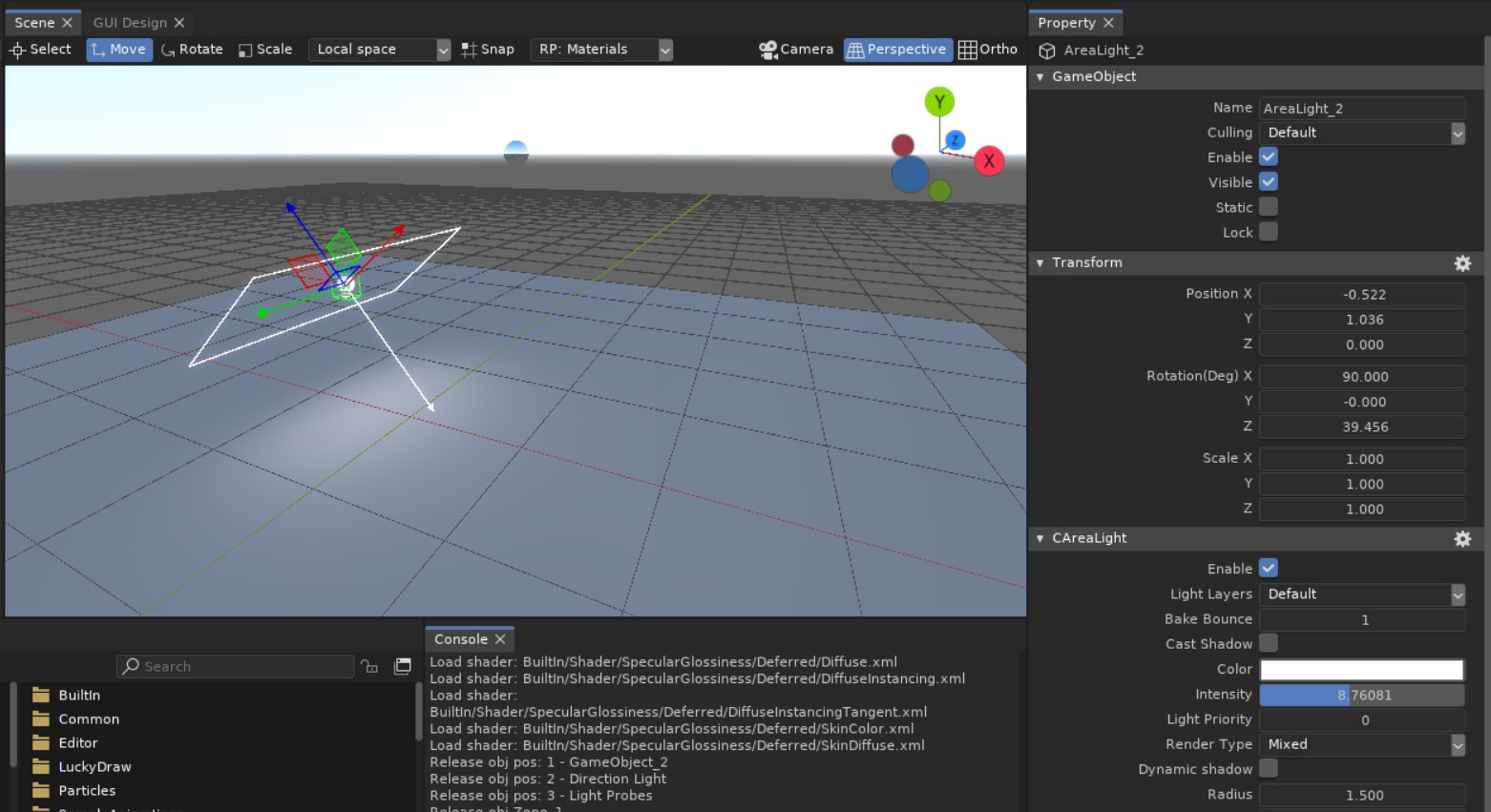Switch to Ortho view
The width and height of the screenshot is (1491, 812).
point(988,50)
